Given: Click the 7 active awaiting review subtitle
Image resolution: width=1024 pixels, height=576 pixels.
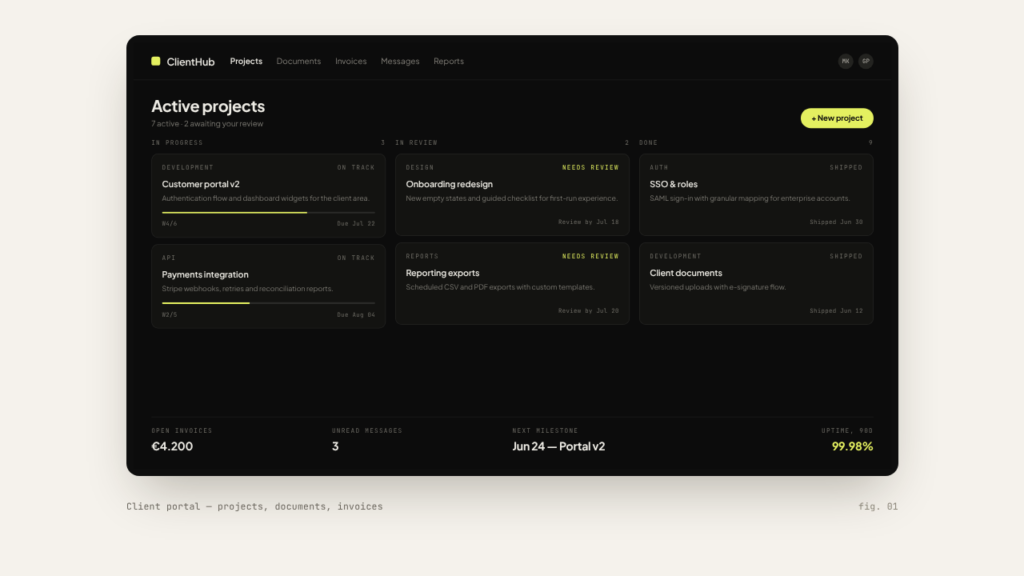Looking at the screenshot, I should point(208,123).
